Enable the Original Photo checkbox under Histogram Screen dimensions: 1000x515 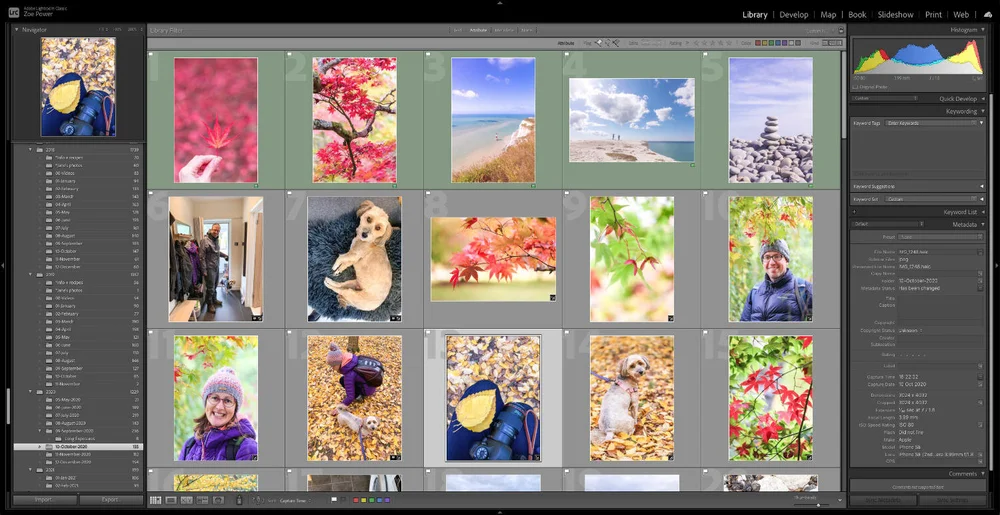(856, 86)
